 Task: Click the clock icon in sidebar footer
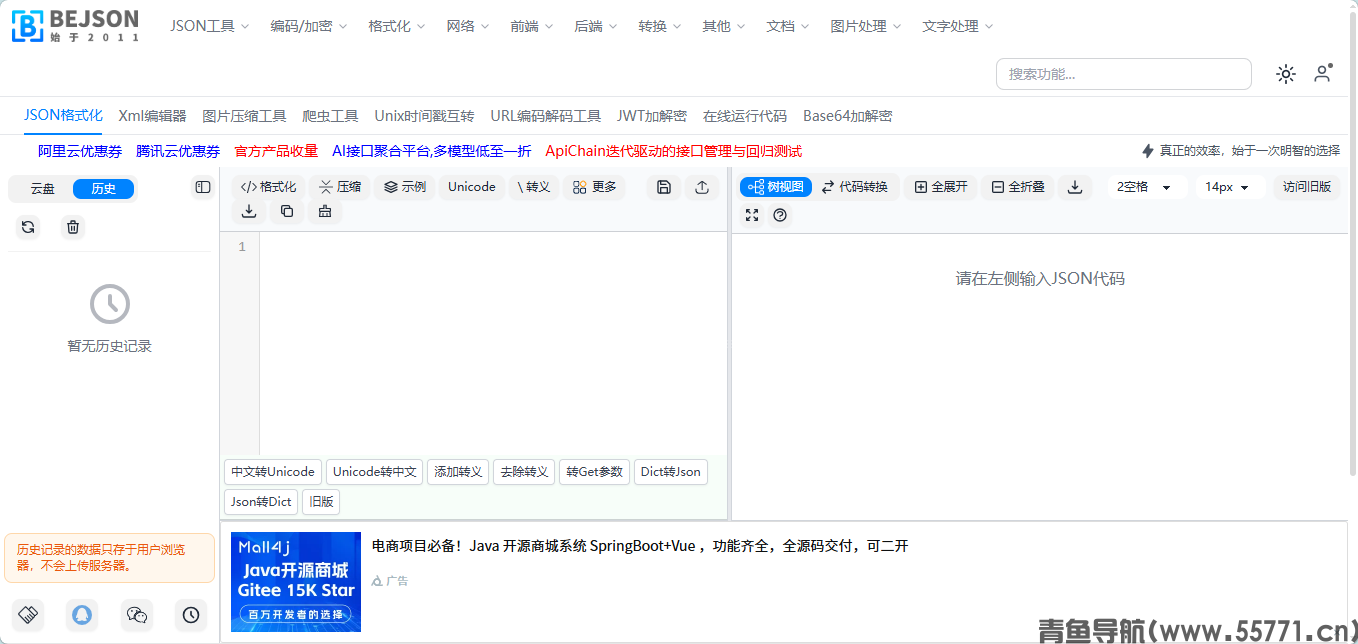click(191, 615)
